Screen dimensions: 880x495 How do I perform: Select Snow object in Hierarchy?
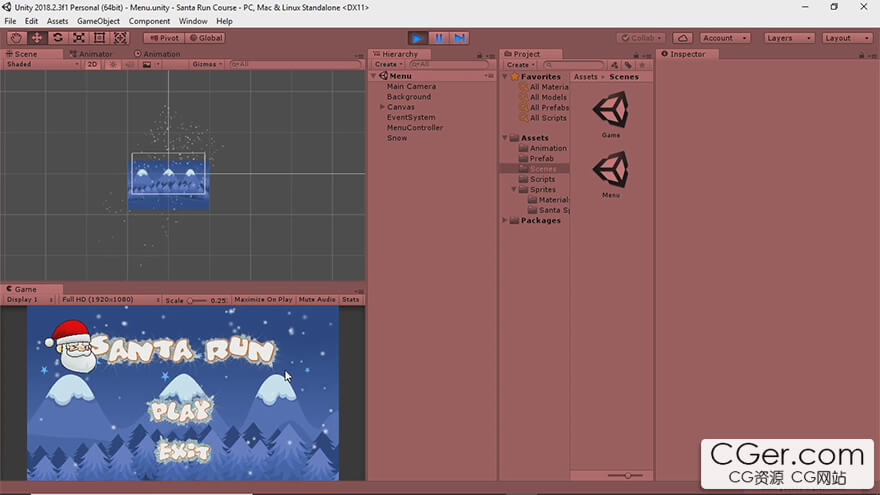click(x=397, y=138)
